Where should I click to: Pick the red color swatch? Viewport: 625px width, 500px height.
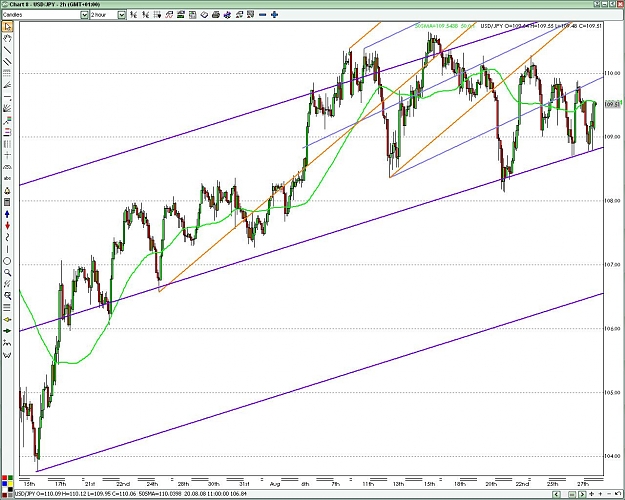4,478
